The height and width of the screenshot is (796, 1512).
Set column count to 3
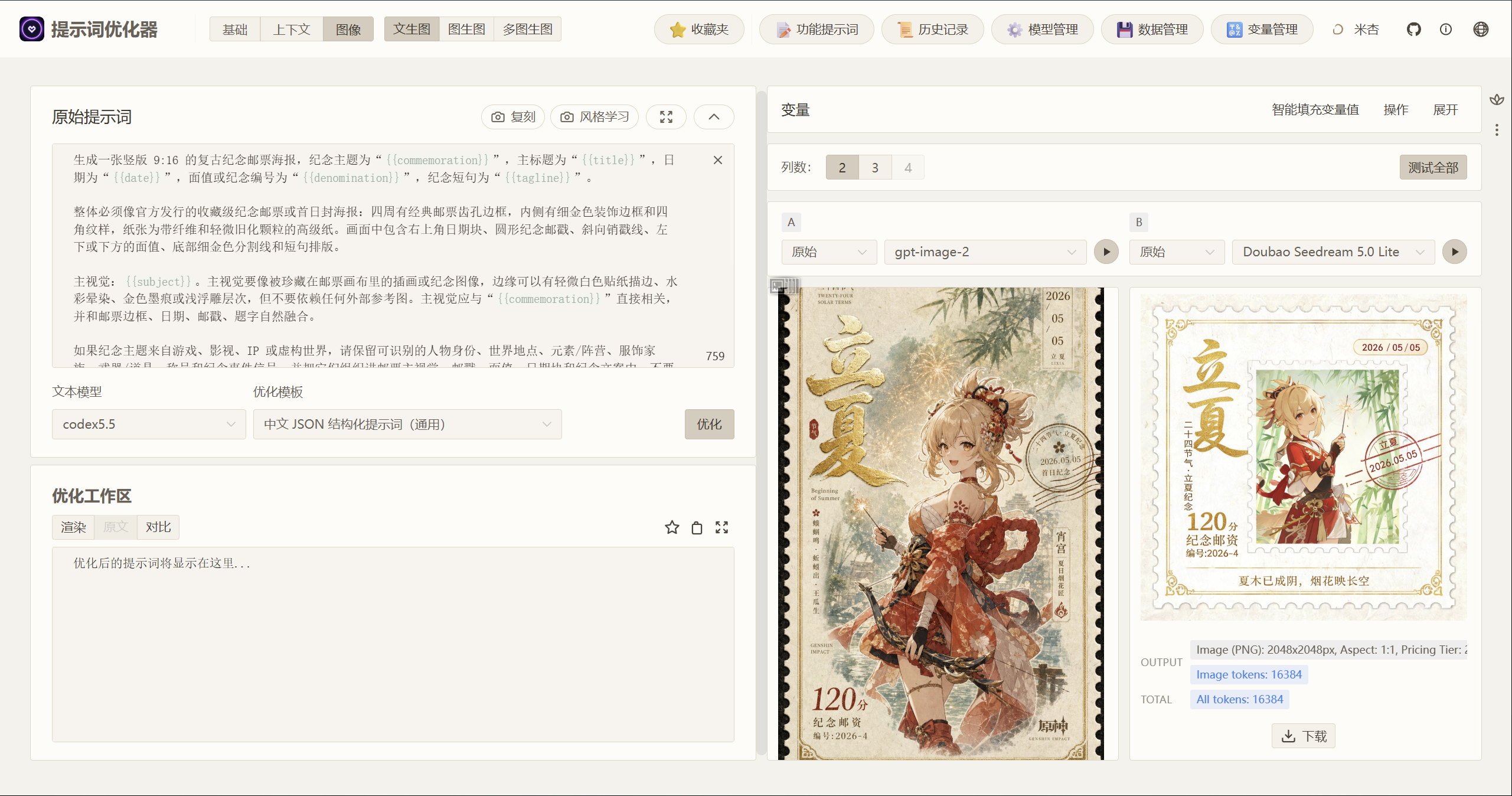pos(875,168)
